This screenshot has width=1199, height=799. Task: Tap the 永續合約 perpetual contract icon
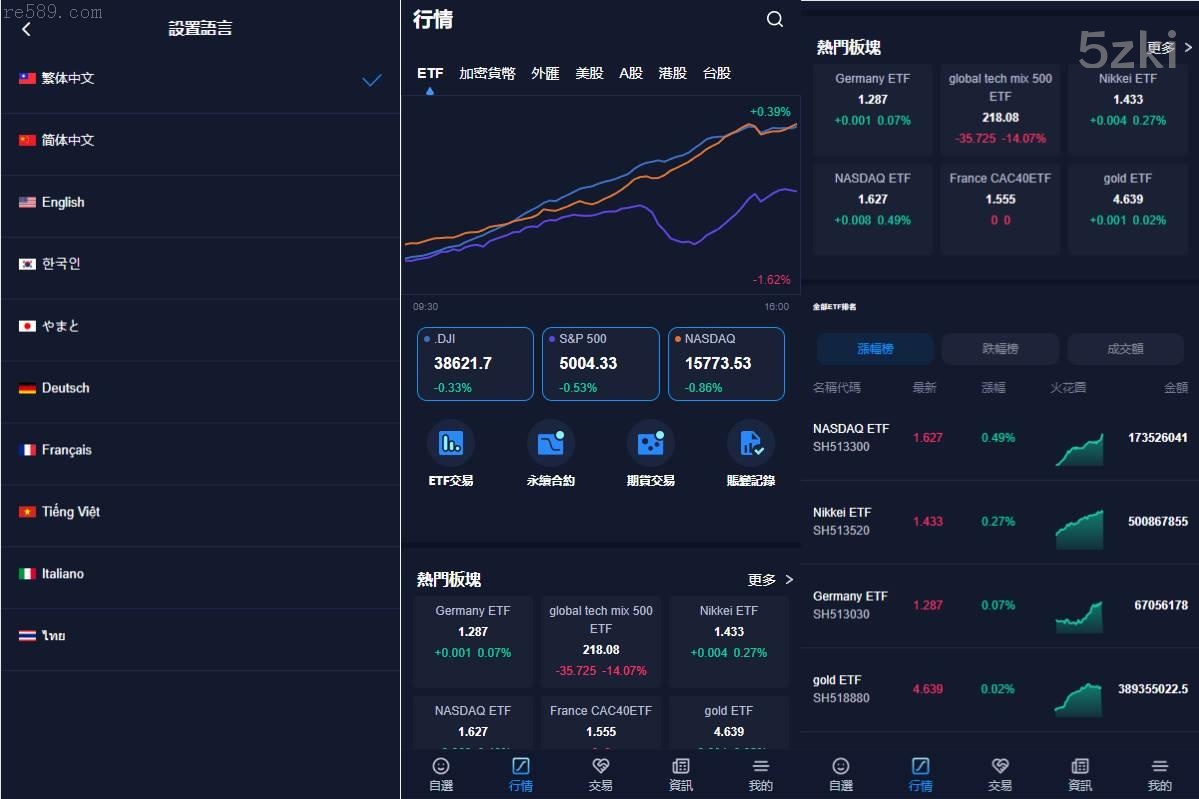(550, 443)
